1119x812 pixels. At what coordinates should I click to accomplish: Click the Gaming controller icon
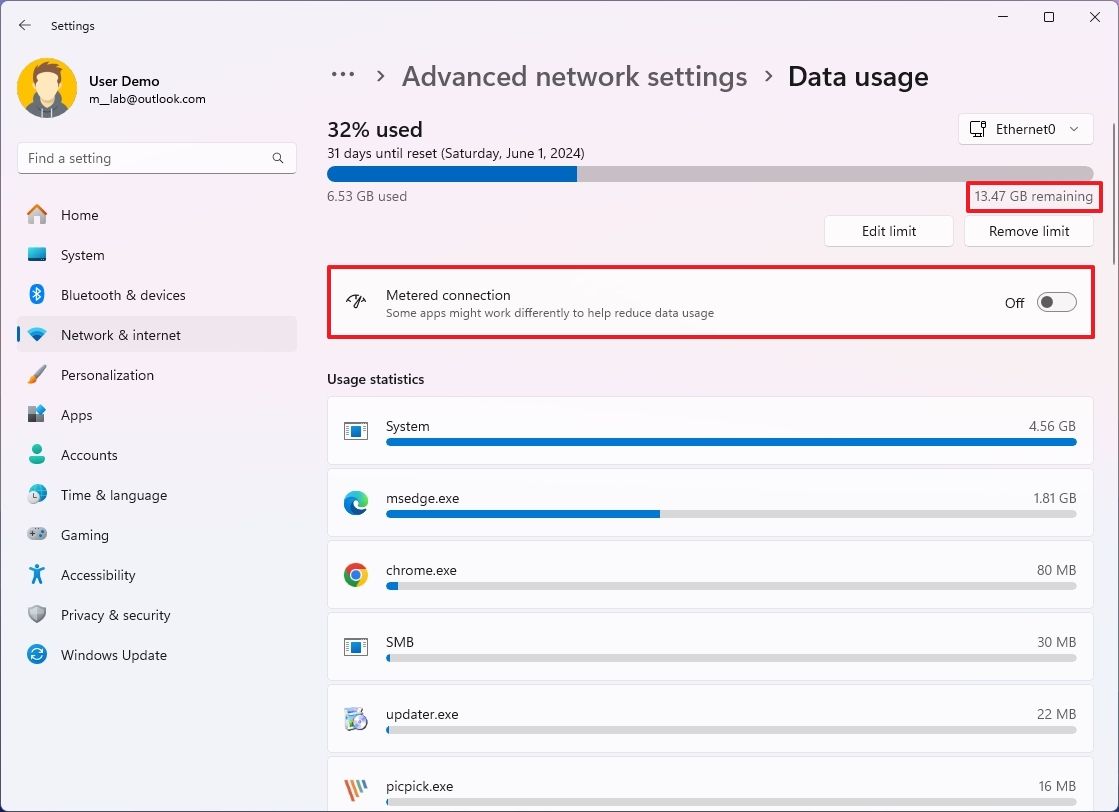click(38, 535)
